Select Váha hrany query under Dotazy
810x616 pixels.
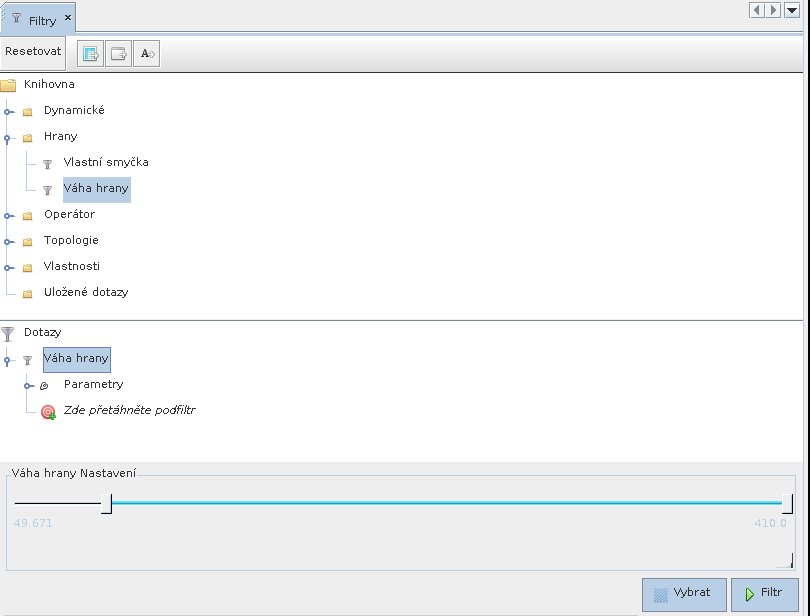point(76,359)
